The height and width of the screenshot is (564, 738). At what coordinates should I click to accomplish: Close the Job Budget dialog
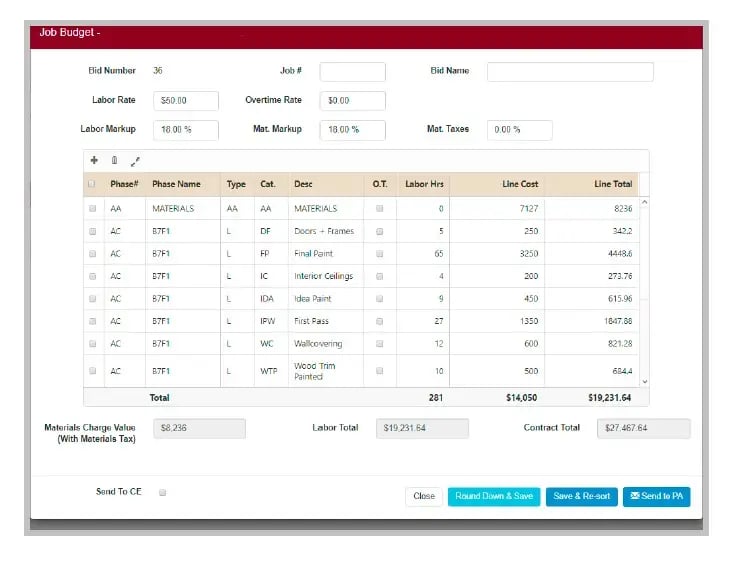click(x=424, y=496)
